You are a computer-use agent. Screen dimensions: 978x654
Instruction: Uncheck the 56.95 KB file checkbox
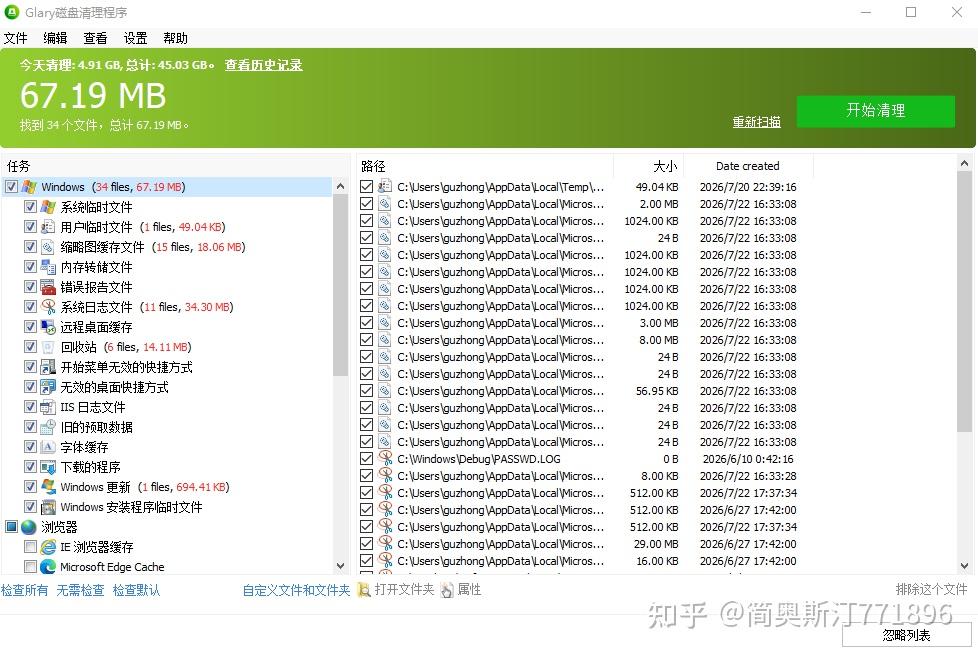tap(367, 390)
